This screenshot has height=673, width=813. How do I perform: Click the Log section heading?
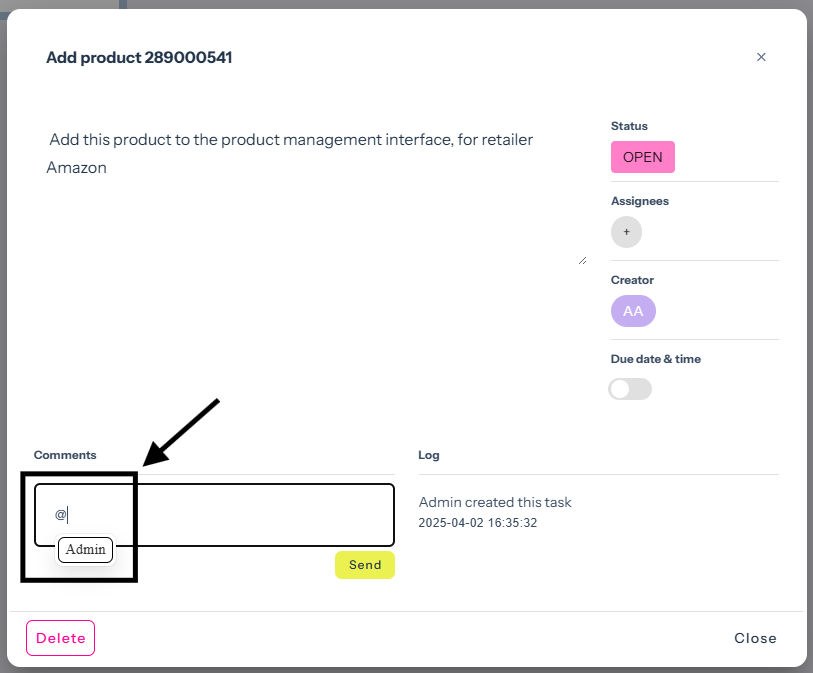click(428, 455)
